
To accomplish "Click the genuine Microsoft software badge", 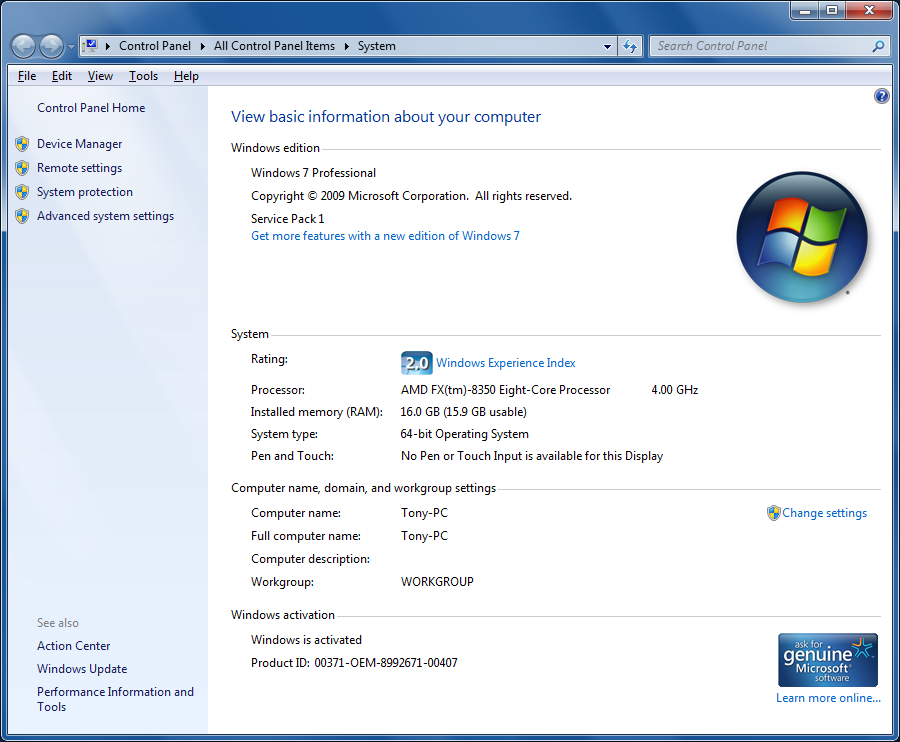I will point(828,660).
